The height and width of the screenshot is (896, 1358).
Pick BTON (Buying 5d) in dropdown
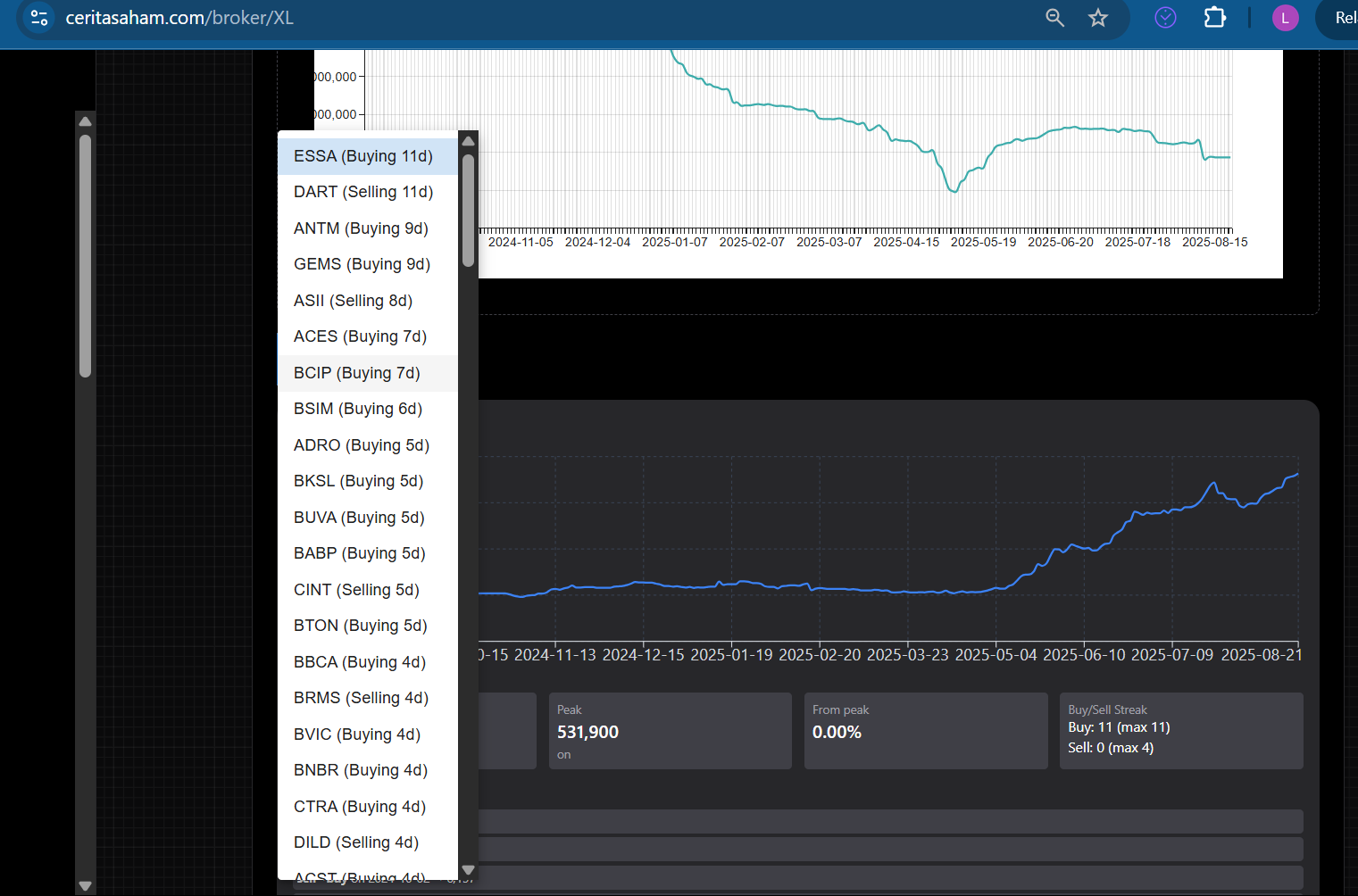tap(368, 626)
